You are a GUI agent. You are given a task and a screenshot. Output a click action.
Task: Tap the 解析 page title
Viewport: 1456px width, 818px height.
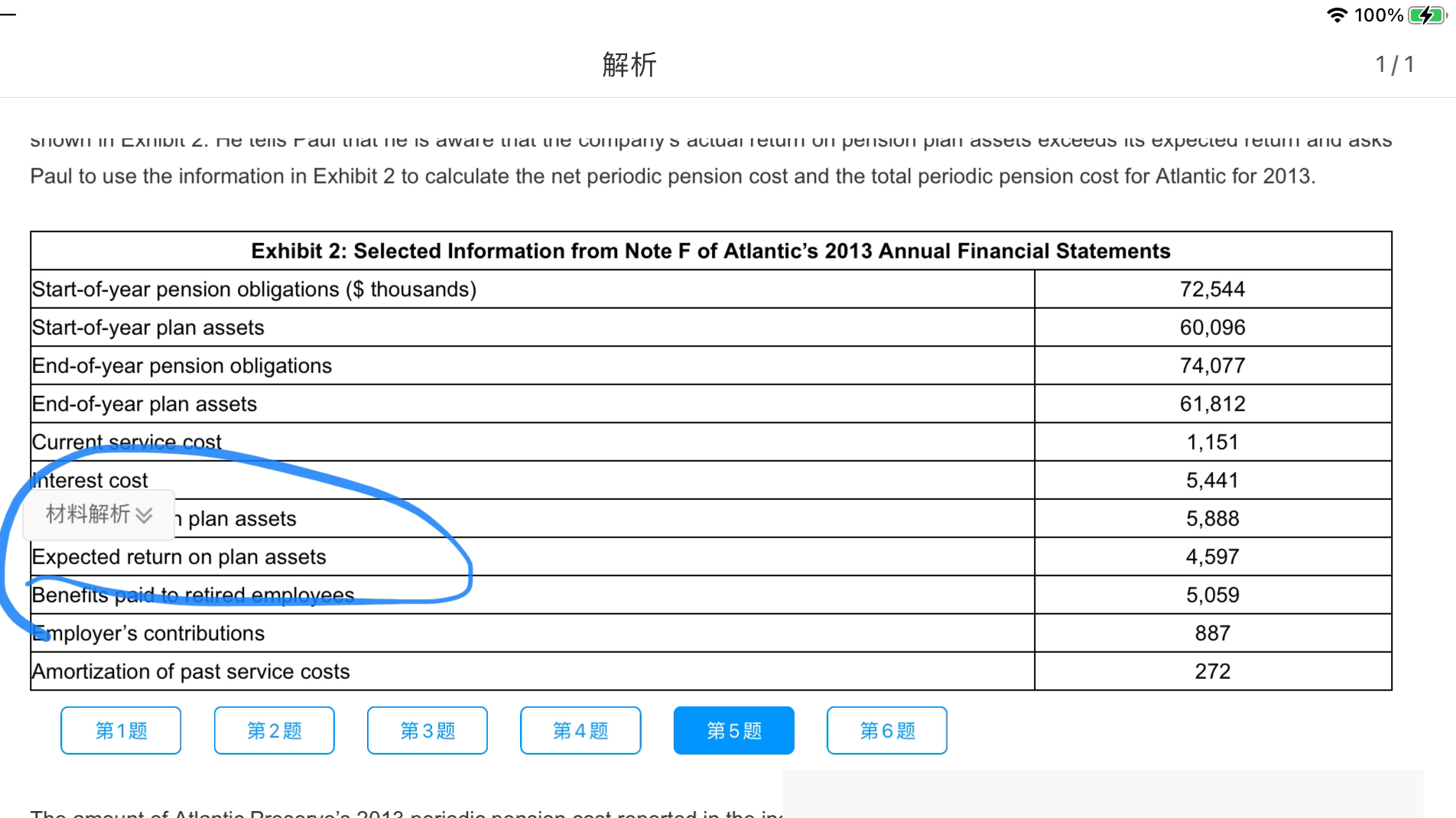pyautogui.click(x=629, y=65)
